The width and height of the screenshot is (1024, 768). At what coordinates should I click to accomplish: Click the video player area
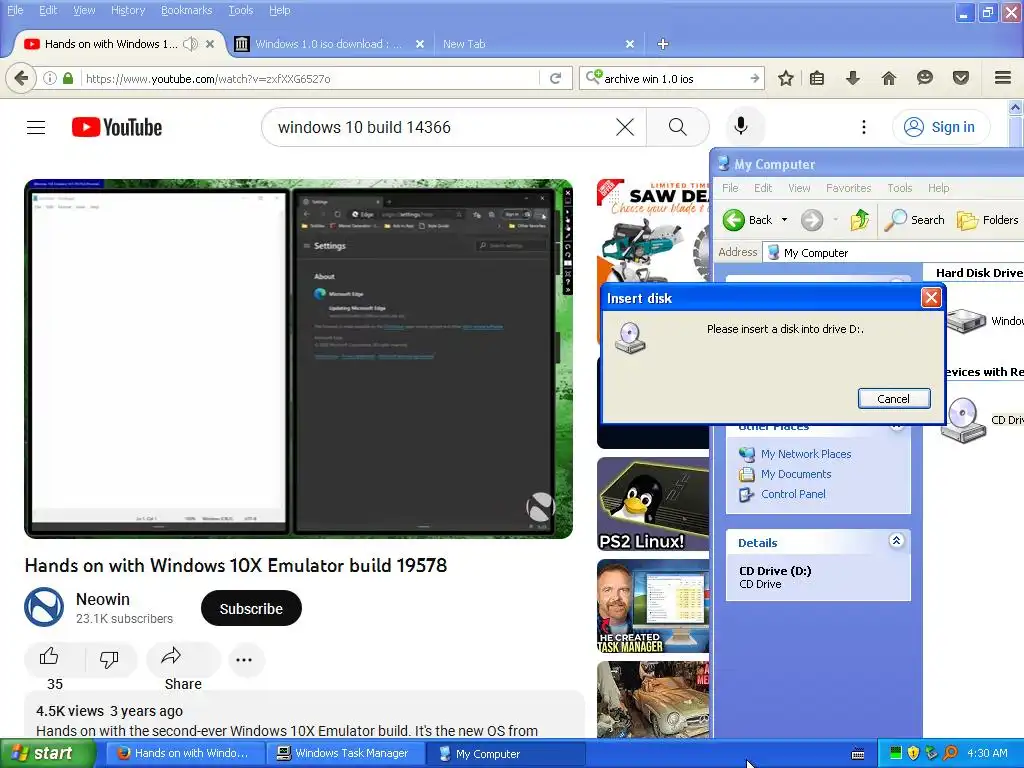point(298,359)
